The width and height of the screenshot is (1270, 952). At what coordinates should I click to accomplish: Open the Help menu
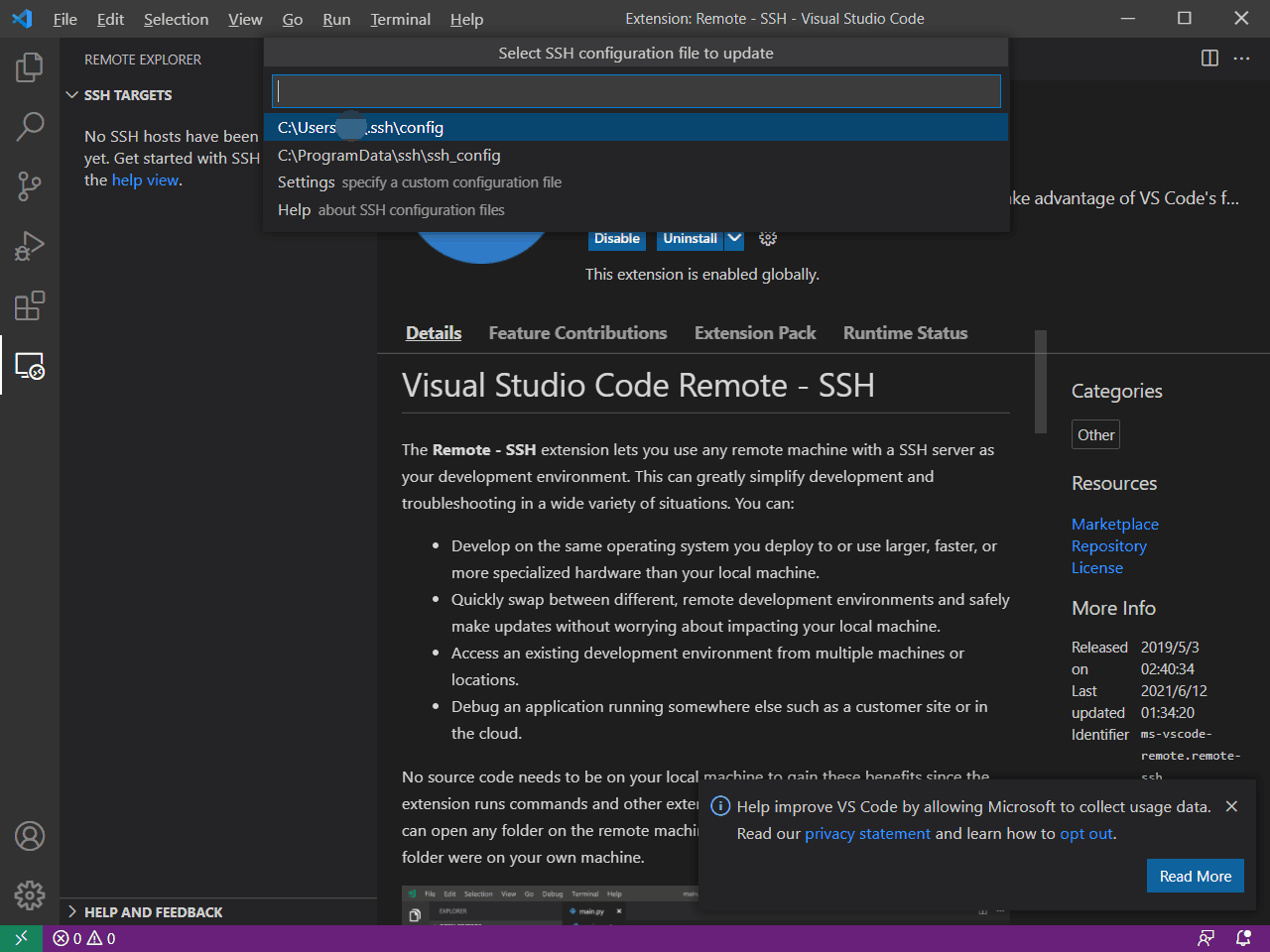point(466,19)
